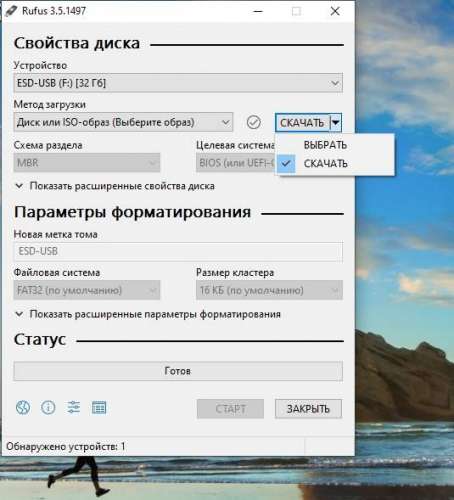This screenshot has width=454, height=500.
Task: Click the Статус heading
Action: (x=40, y=340)
